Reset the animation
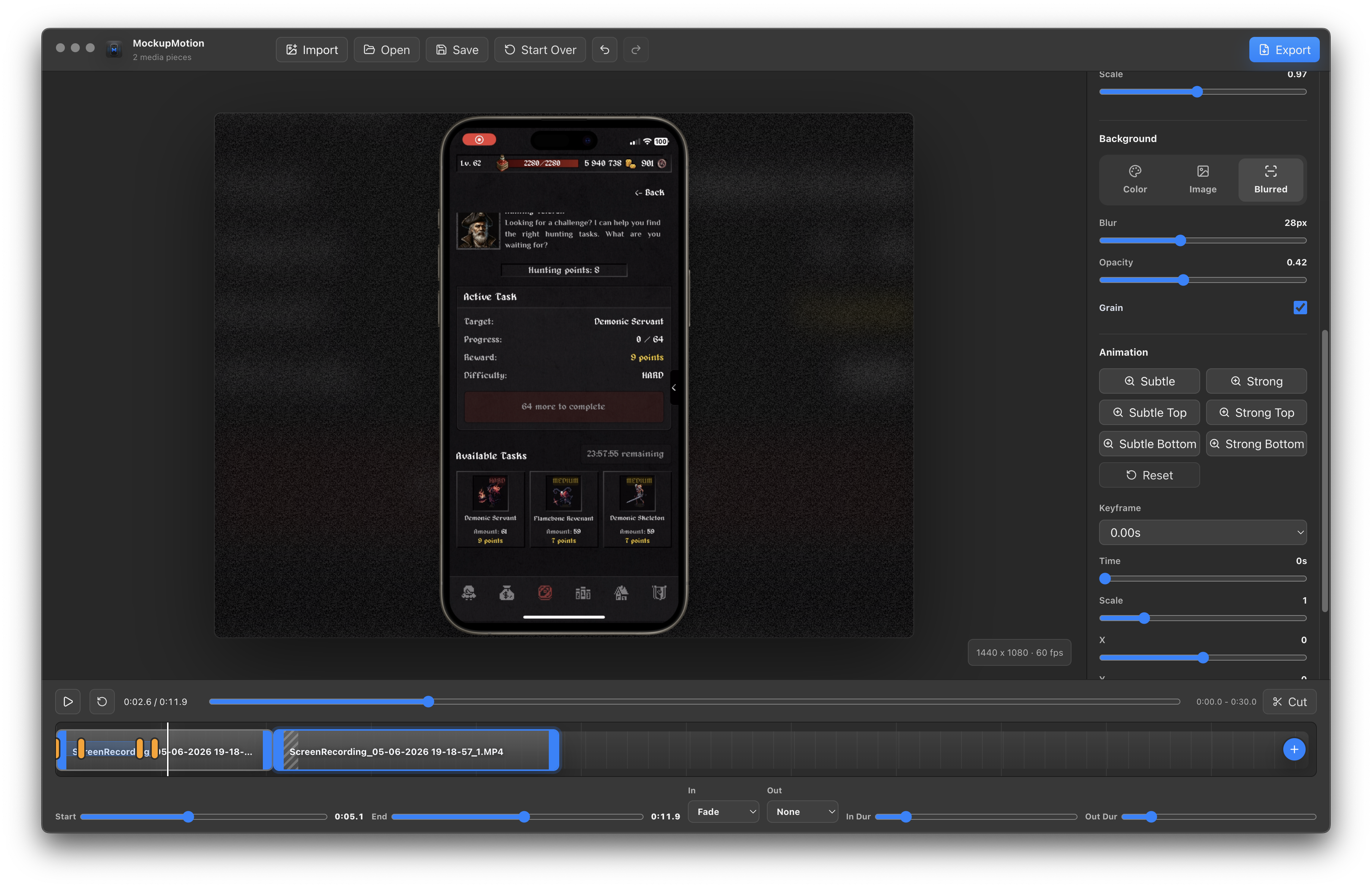 (1149, 475)
